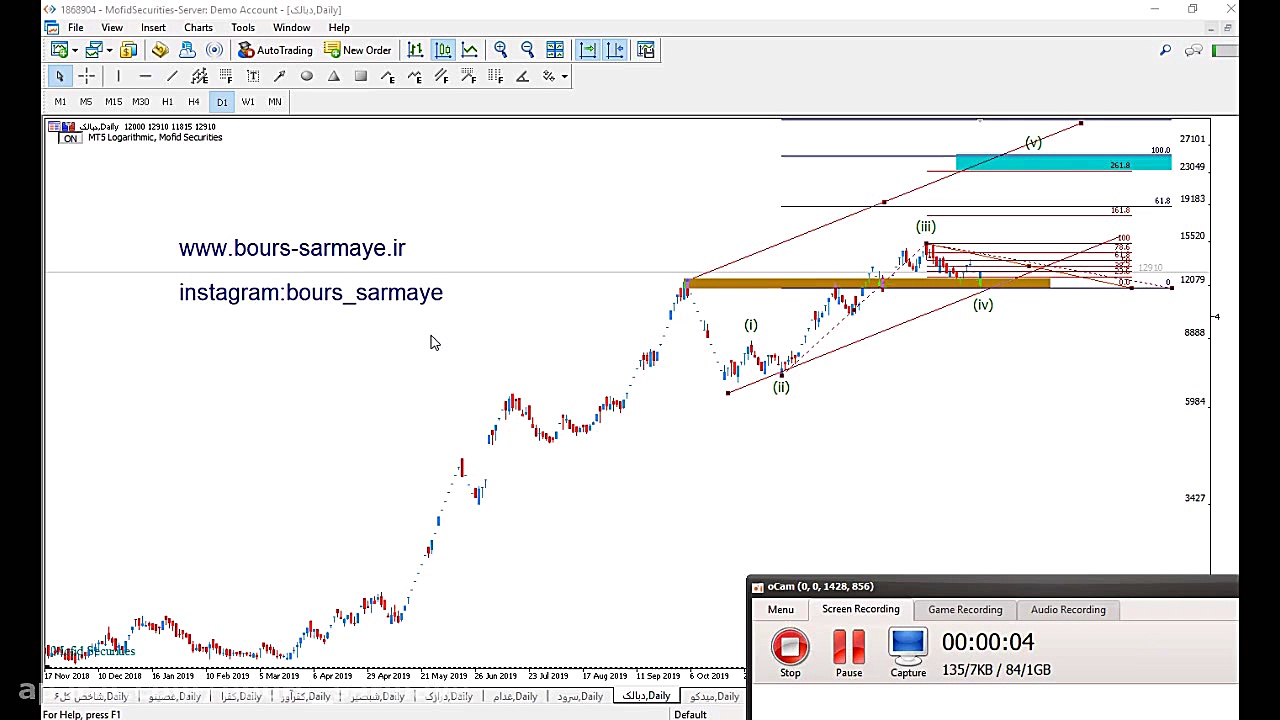1280x720 pixels.
Task: Select the cursor arrow tool
Action: (59, 76)
